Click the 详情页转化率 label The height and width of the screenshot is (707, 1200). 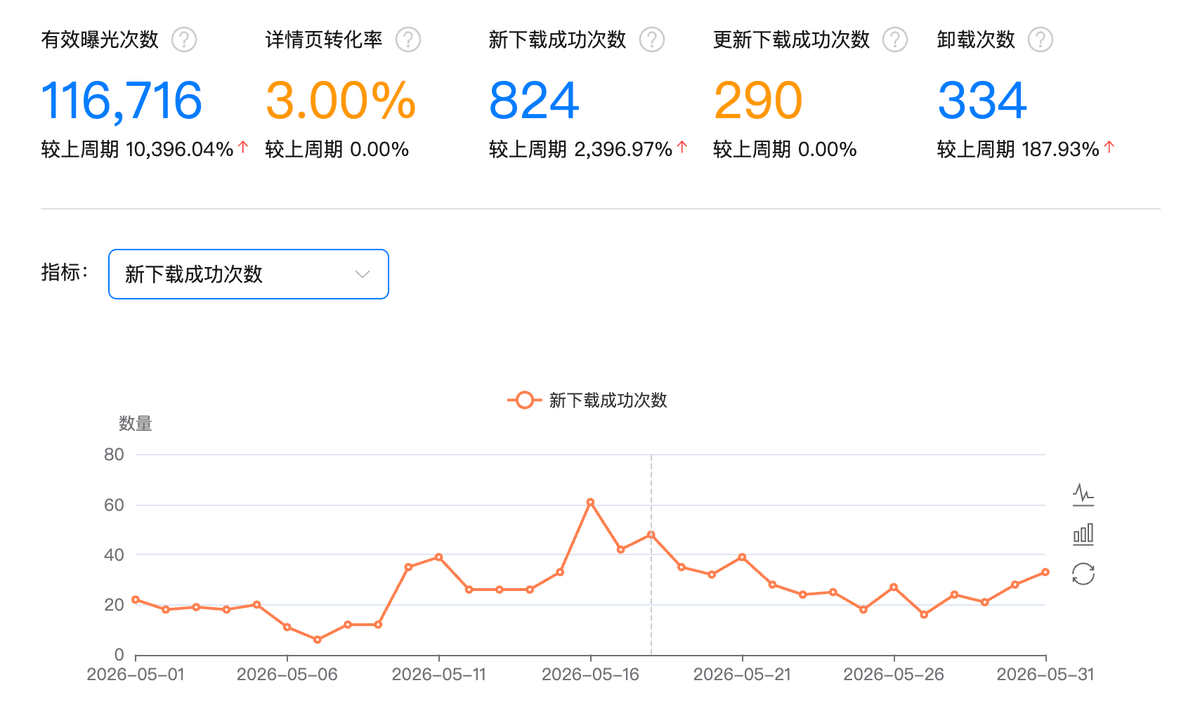tap(324, 40)
